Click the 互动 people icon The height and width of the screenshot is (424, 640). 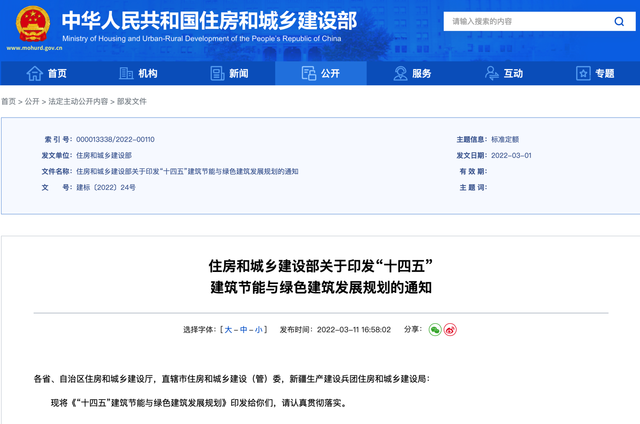click(x=491, y=73)
